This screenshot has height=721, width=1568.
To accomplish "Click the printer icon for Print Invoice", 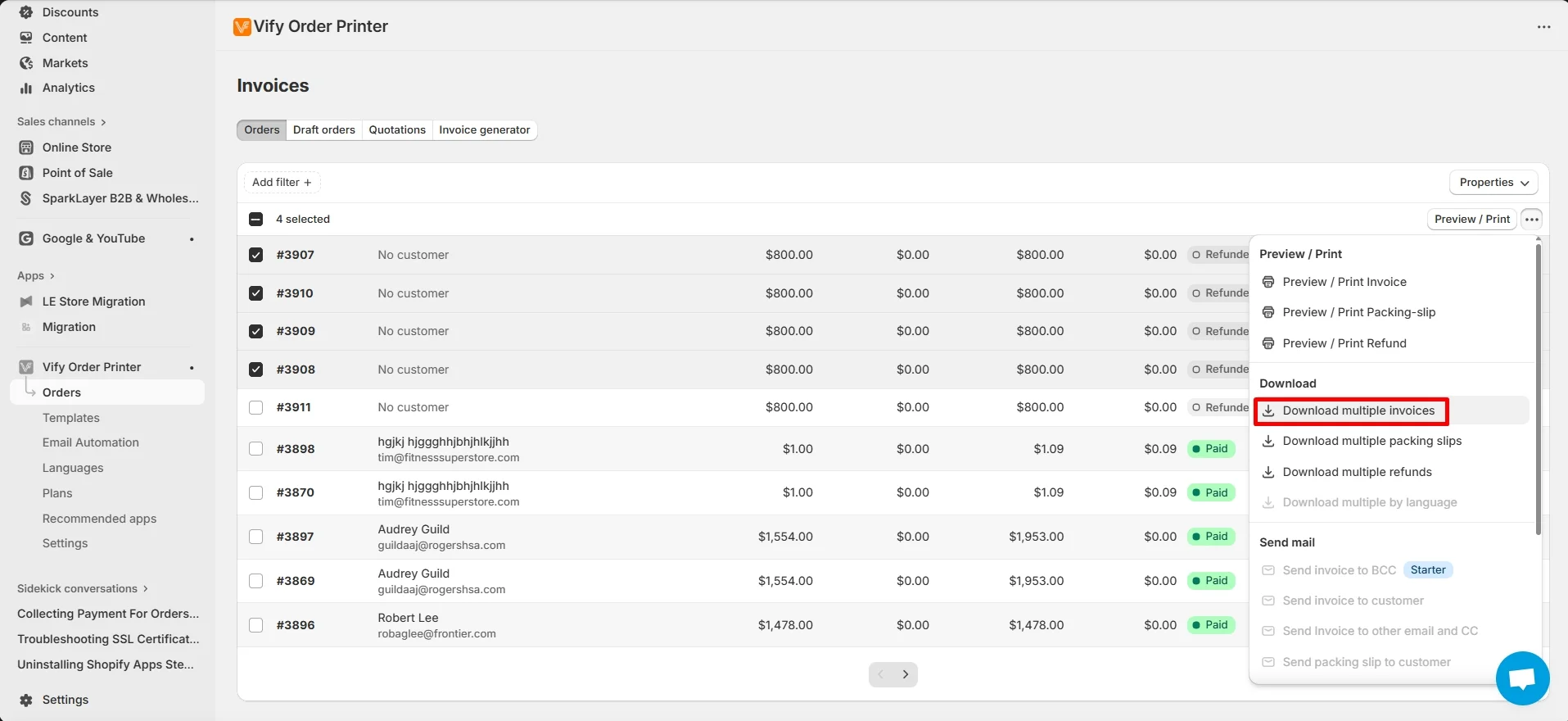I will pos(1268,282).
